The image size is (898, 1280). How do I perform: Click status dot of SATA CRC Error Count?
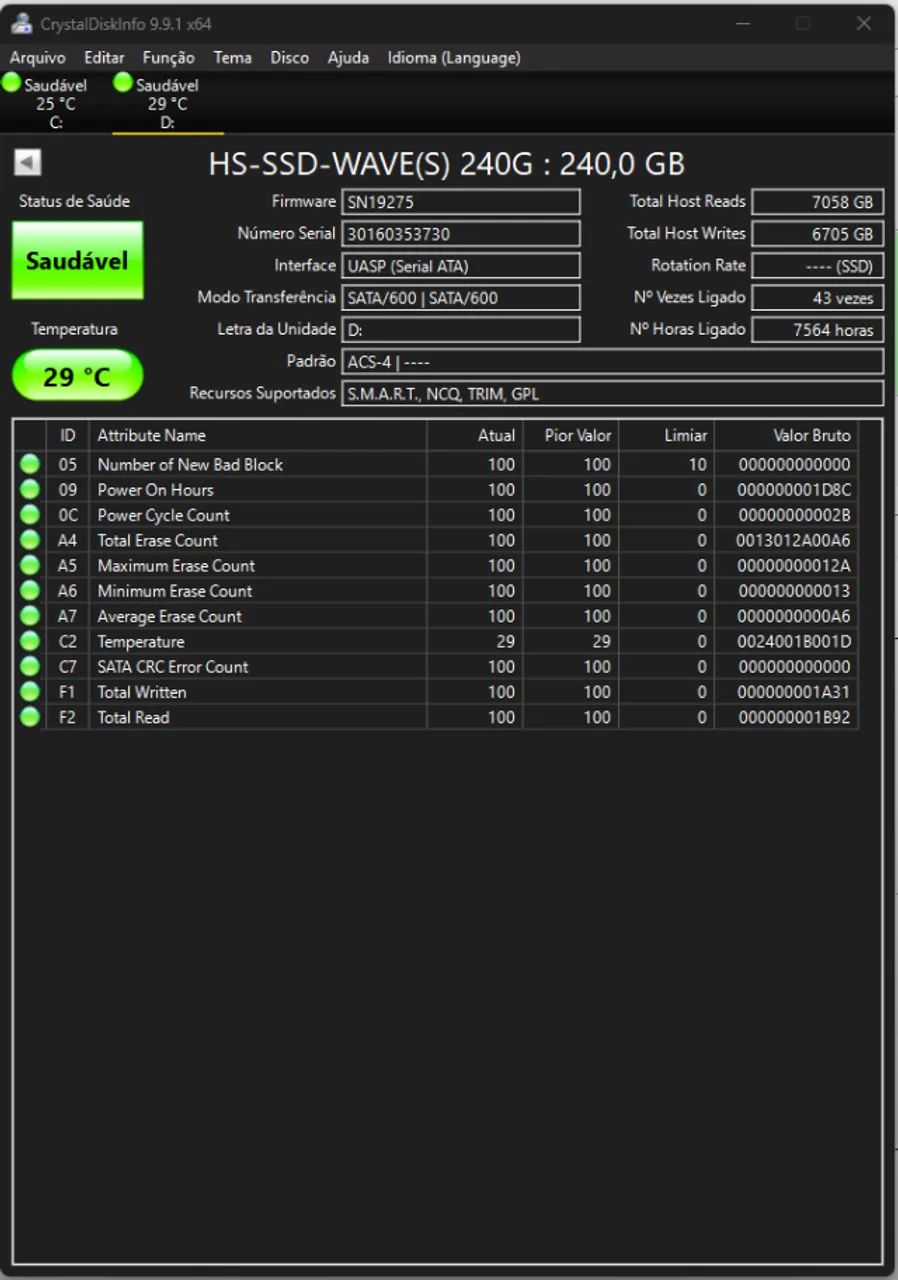[30, 666]
